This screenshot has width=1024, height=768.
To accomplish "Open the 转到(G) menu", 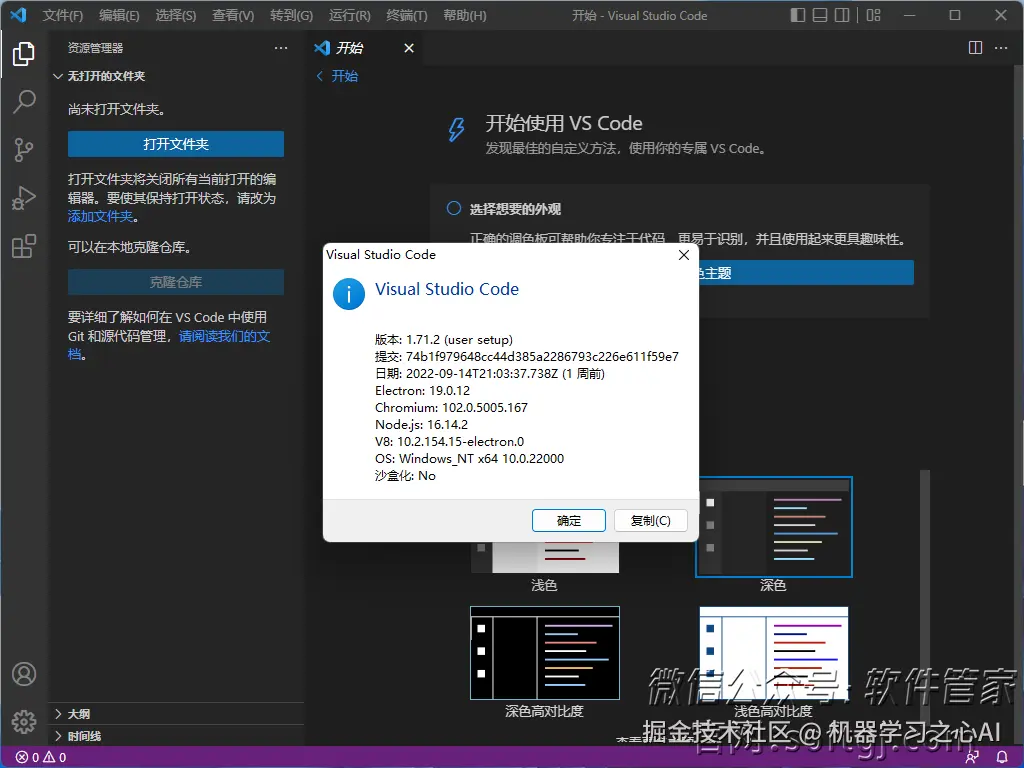I will (291, 15).
